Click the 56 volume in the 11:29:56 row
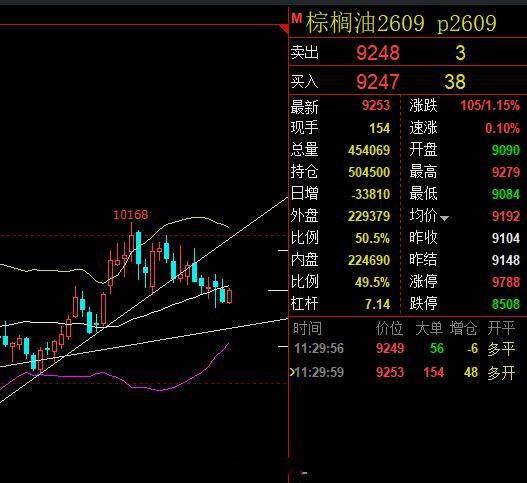Screen dimensions: 527x483 pyautogui.click(x=437, y=349)
